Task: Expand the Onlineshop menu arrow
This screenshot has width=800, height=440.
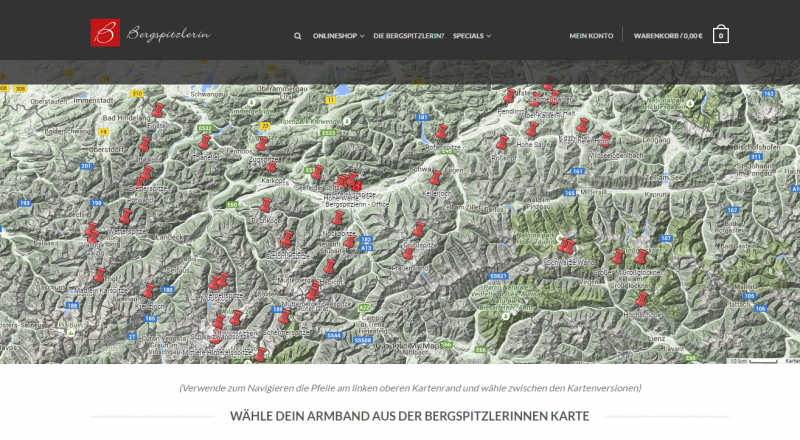Action: coord(362,36)
